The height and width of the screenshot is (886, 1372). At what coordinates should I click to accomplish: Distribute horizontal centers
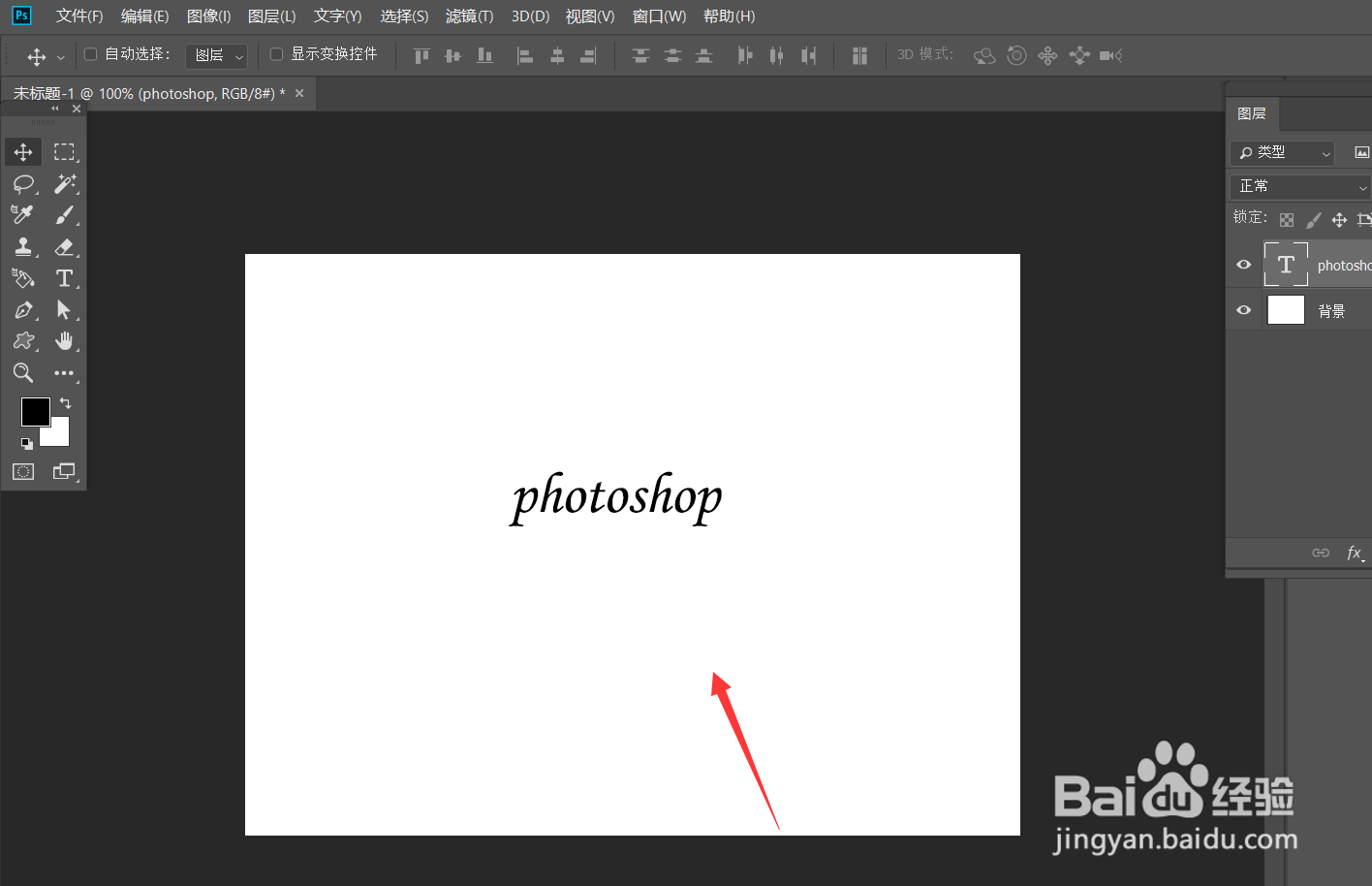click(x=776, y=56)
